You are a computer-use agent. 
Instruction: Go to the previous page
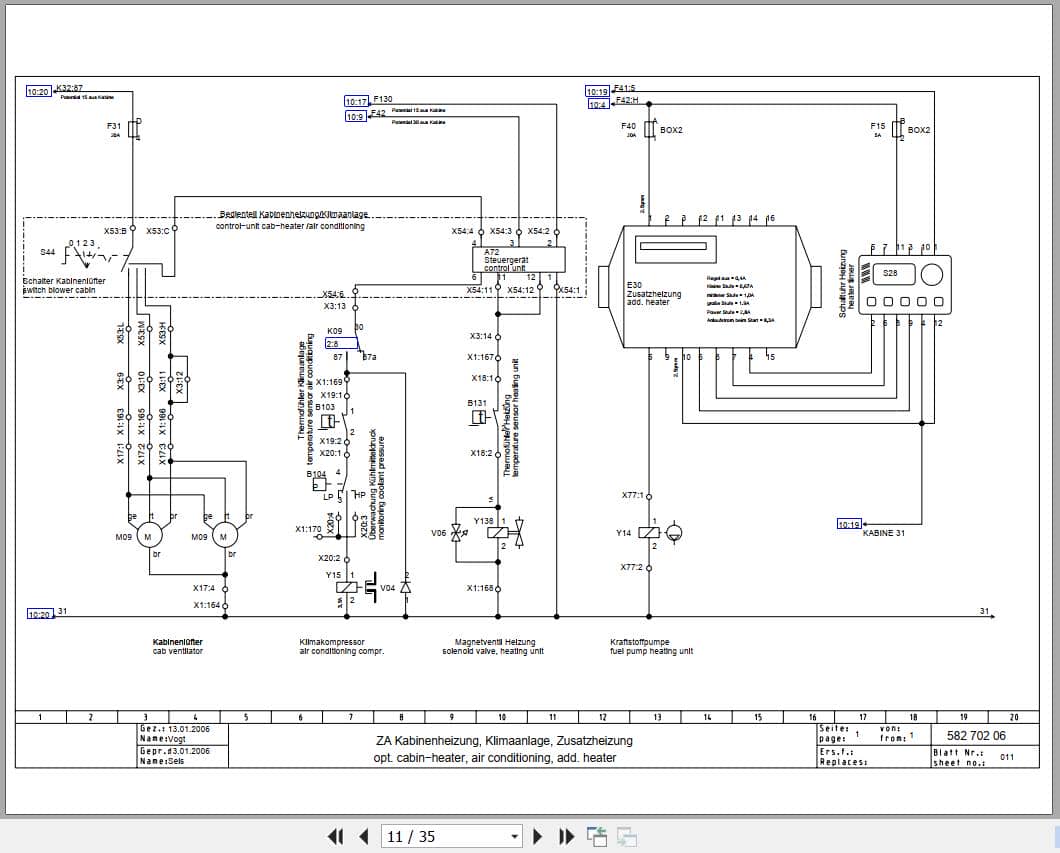(x=364, y=837)
